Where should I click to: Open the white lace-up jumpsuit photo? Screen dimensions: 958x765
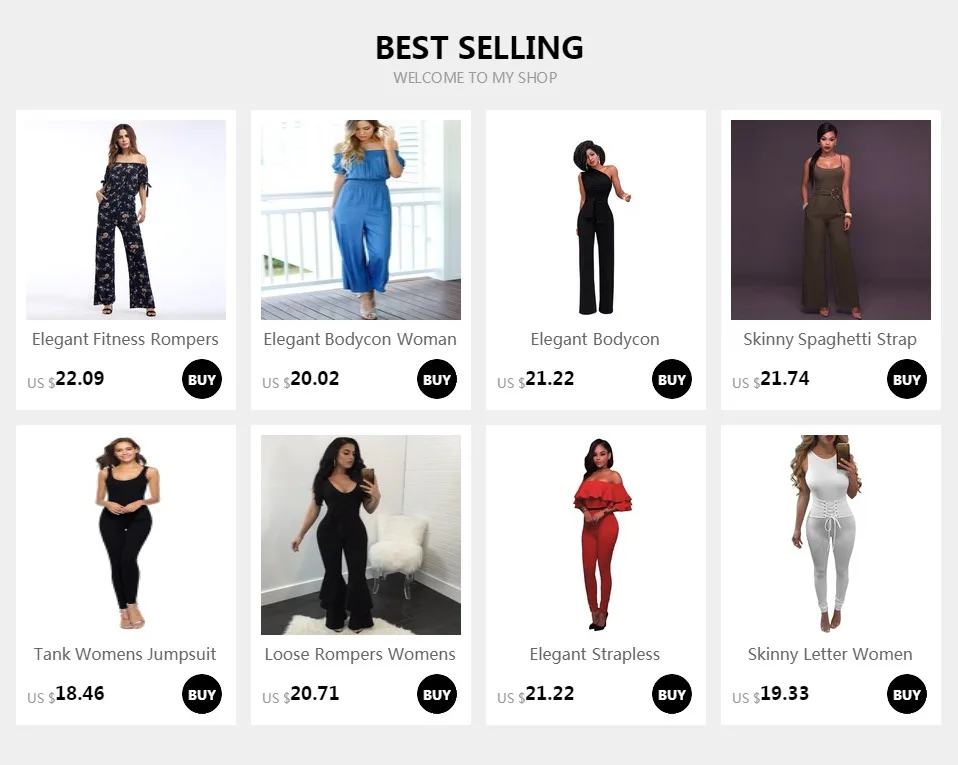pos(831,535)
